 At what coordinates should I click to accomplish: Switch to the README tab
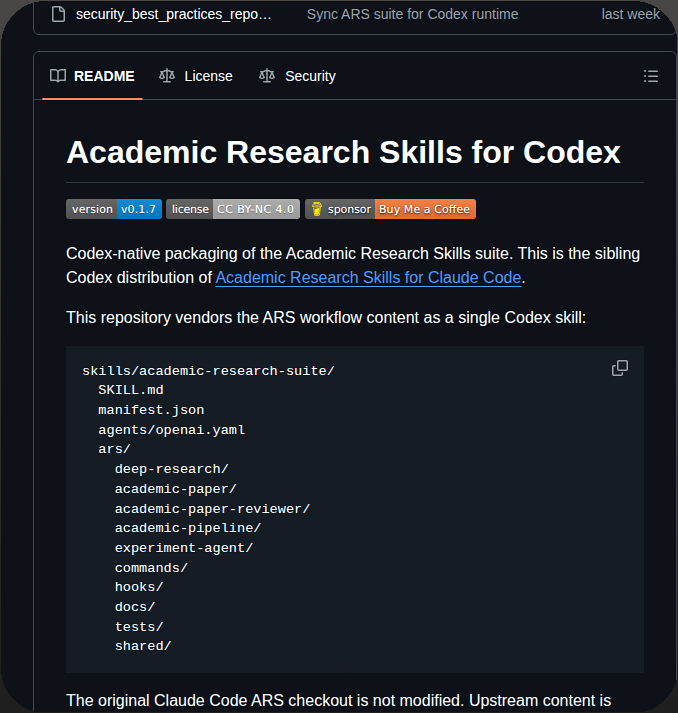pos(92,76)
